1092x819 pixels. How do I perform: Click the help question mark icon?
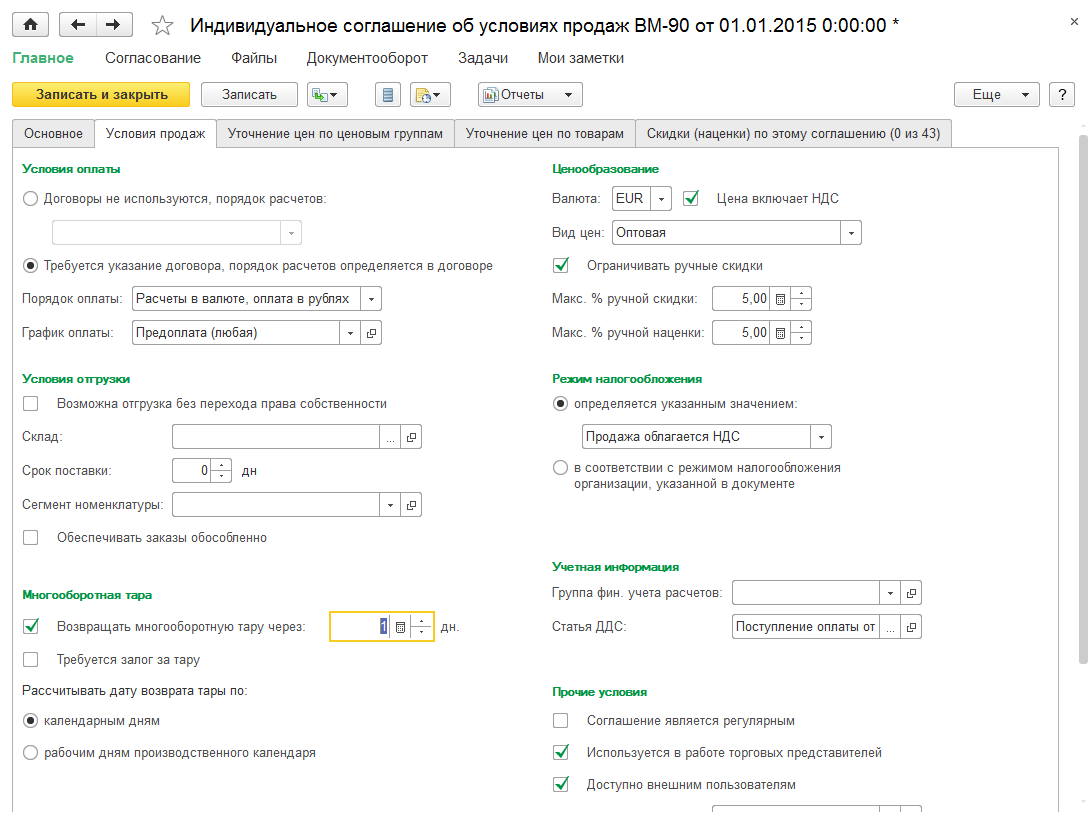click(1062, 94)
